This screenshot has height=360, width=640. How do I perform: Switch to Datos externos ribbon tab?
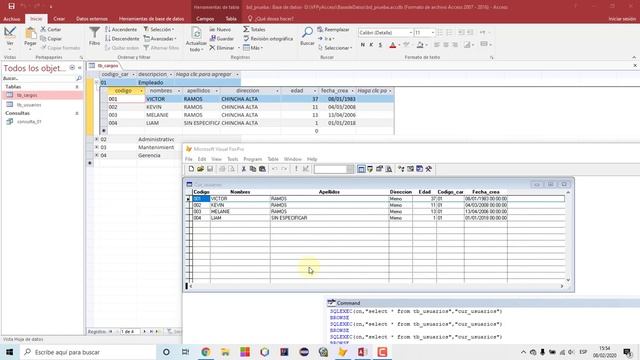pos(92,19)
